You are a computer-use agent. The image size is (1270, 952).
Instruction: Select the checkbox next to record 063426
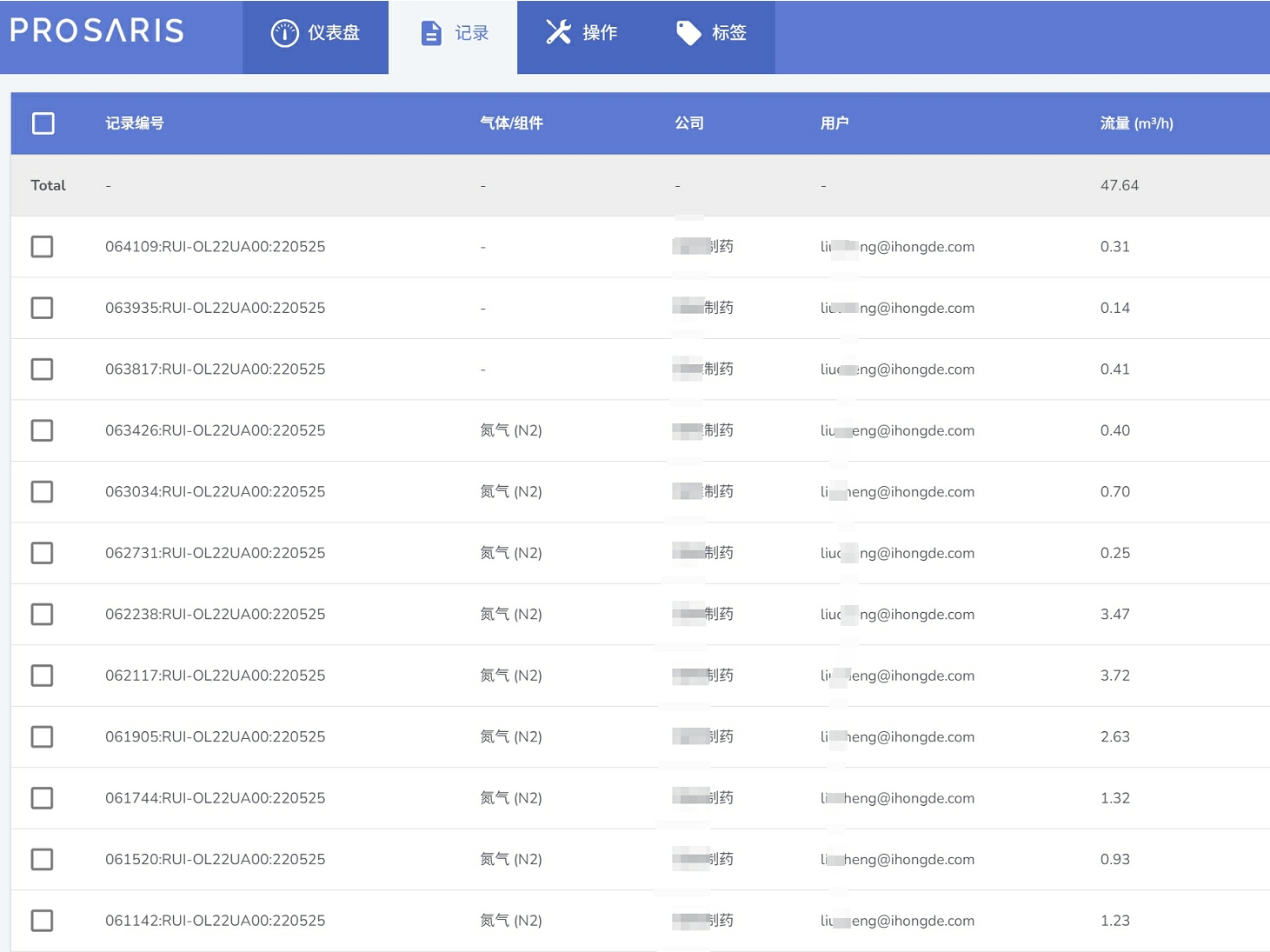point(42,430)
